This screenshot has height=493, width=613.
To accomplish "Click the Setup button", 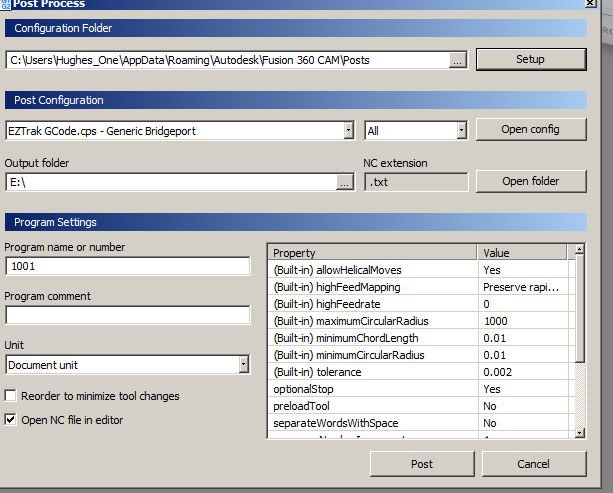I will pos(531,59).
